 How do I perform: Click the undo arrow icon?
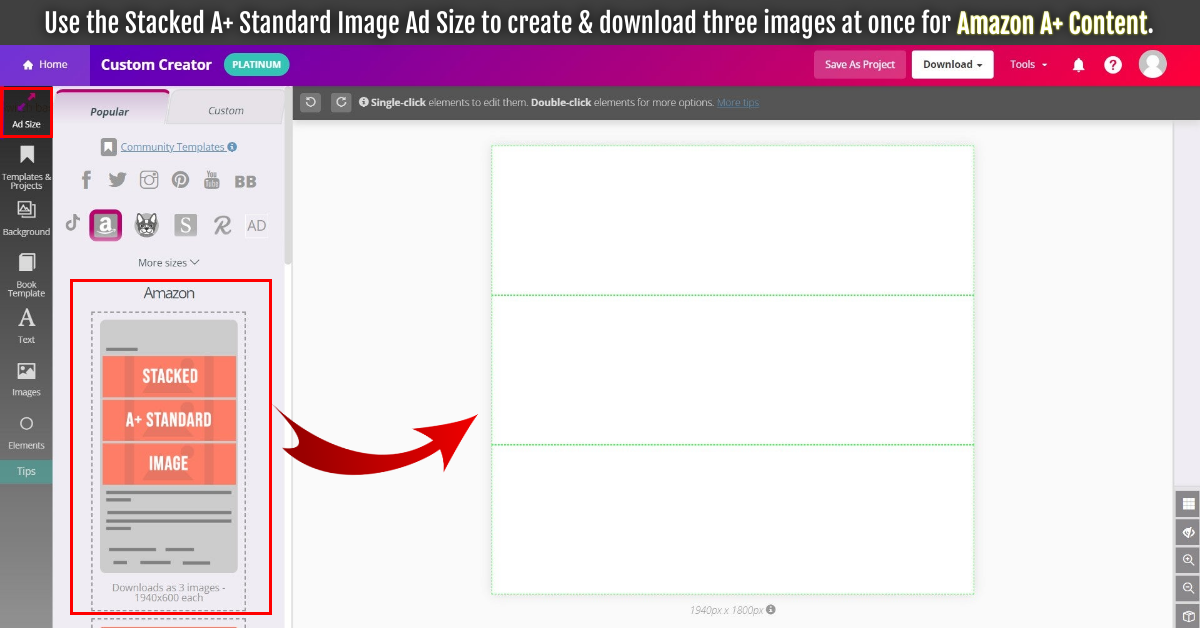[x=311, y=102]
